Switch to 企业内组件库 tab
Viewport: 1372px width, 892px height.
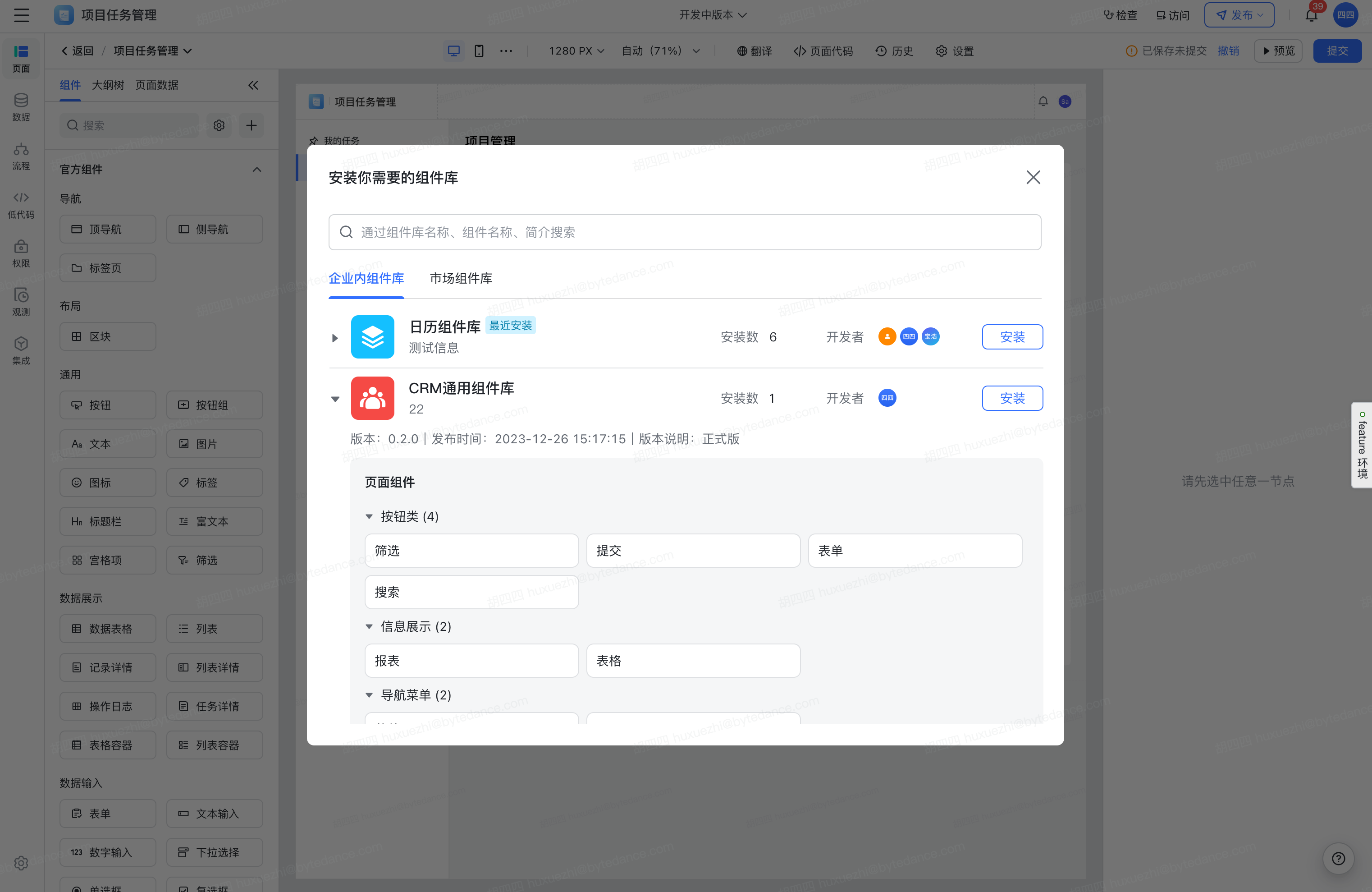(366, 279)
